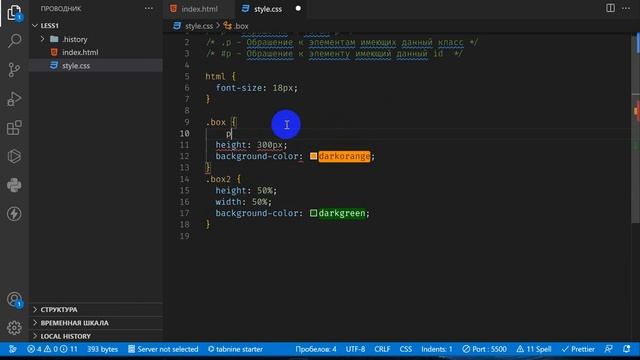640x360 pixels.
Task: Open the notifications bell in status bar
Action: [x=627, y=349]
